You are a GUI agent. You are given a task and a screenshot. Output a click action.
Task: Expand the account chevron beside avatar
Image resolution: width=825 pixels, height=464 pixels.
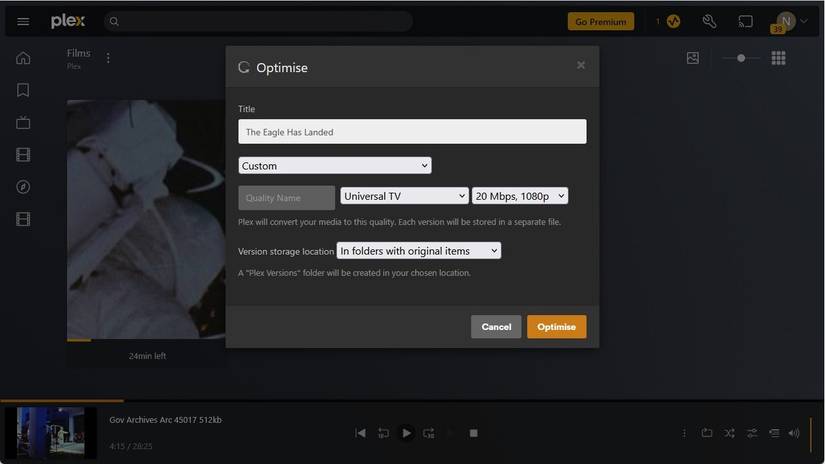tap(804, 22)
